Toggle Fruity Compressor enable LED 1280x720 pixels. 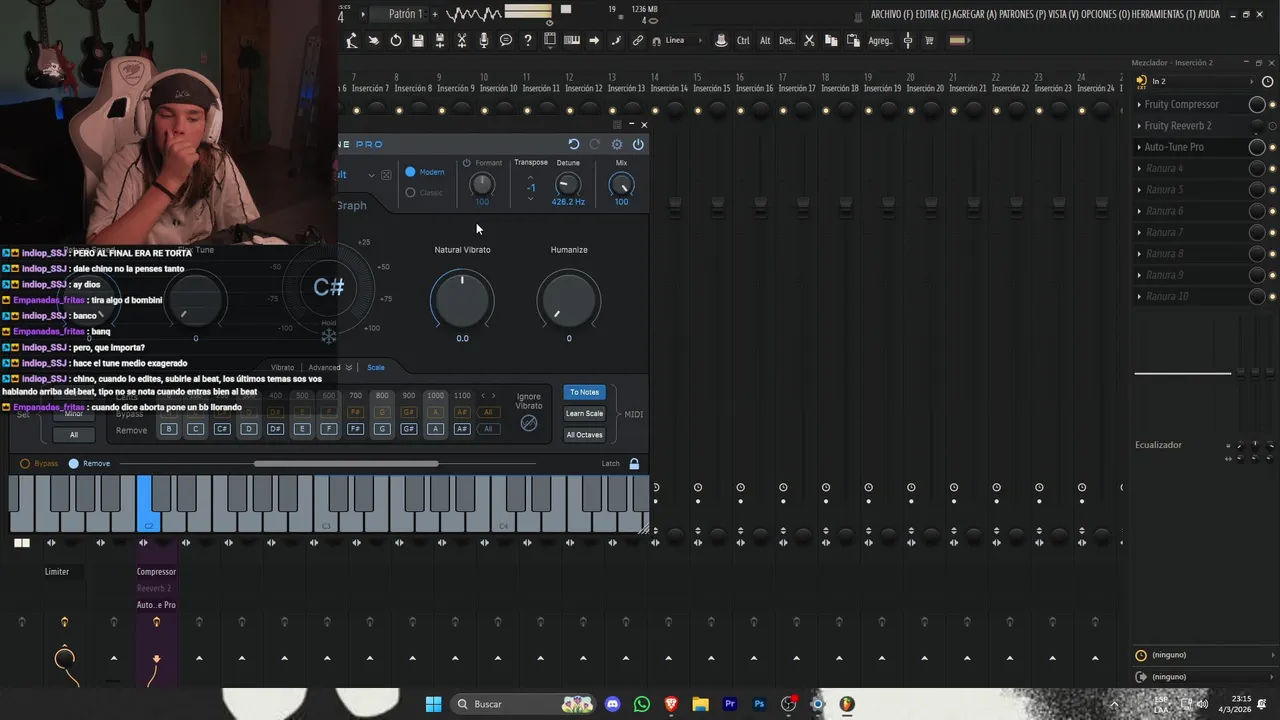click(1272, 105)
